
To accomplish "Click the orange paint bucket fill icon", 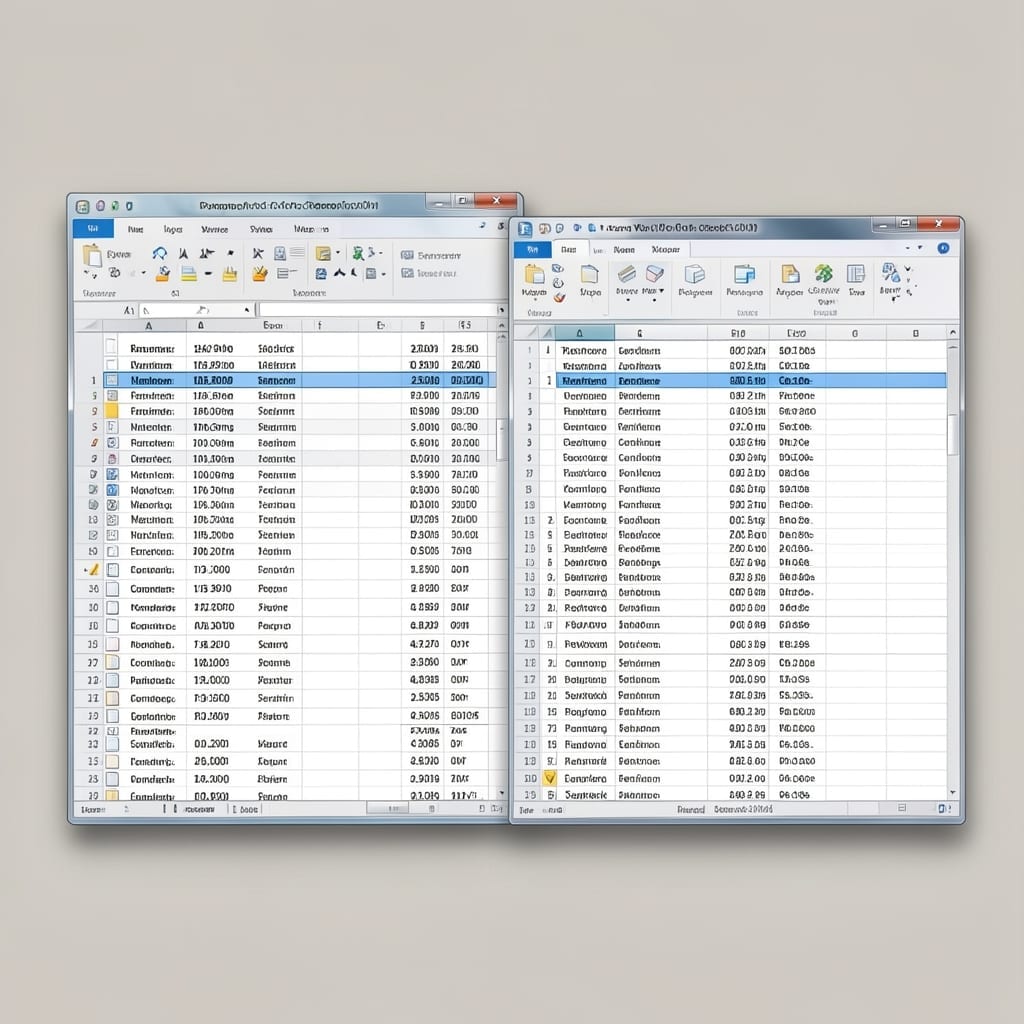I will coord(163,274).
